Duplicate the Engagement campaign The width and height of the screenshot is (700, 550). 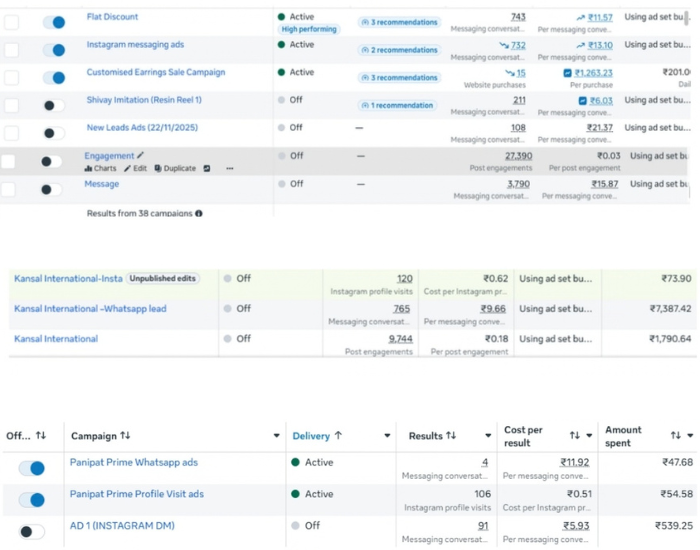[175, 168]
